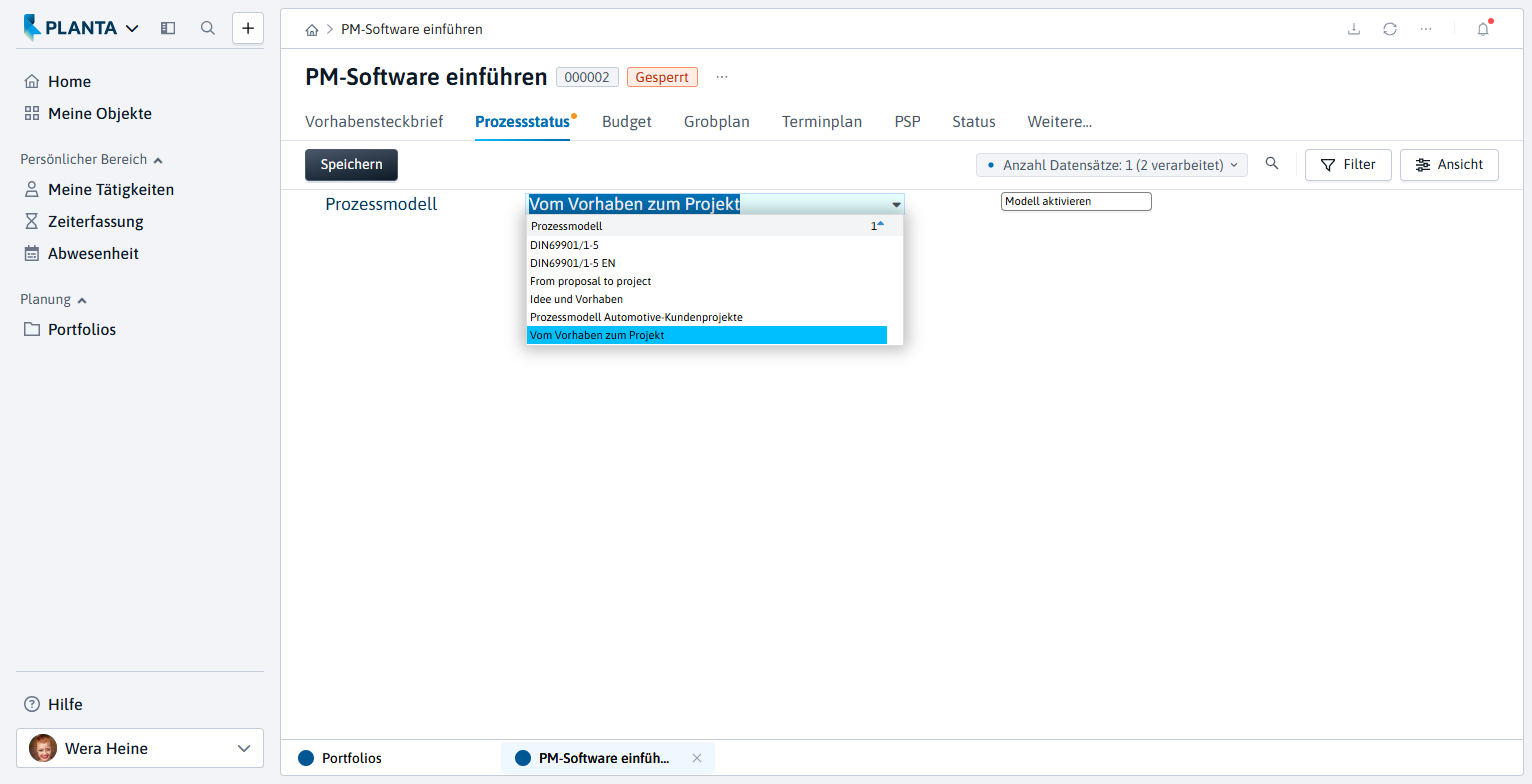Select Idee und Vorhaben option

(707, 299)
